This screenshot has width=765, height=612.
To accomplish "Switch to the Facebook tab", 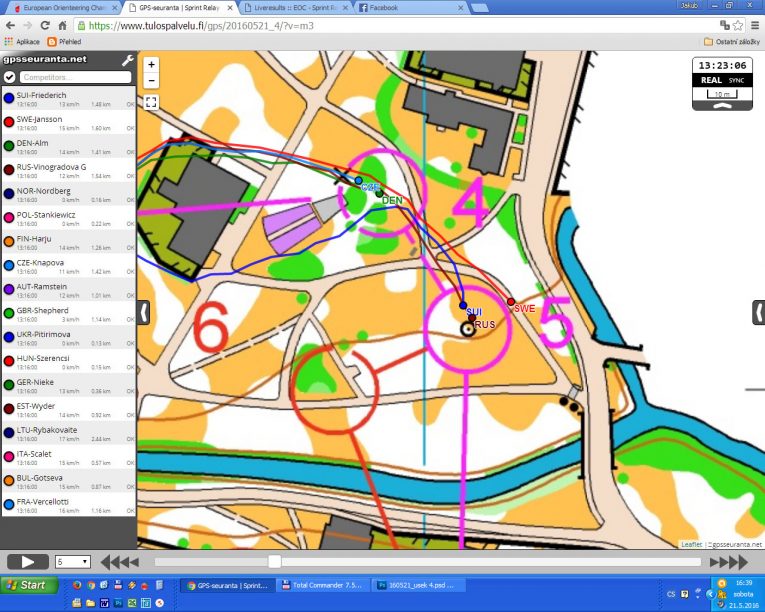I will tap(411, 8).
